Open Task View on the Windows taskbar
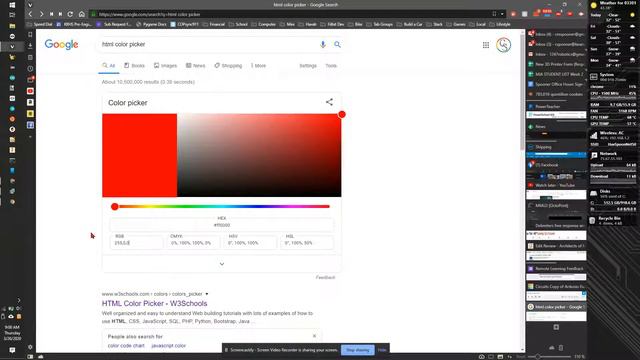 click(12, 15)
